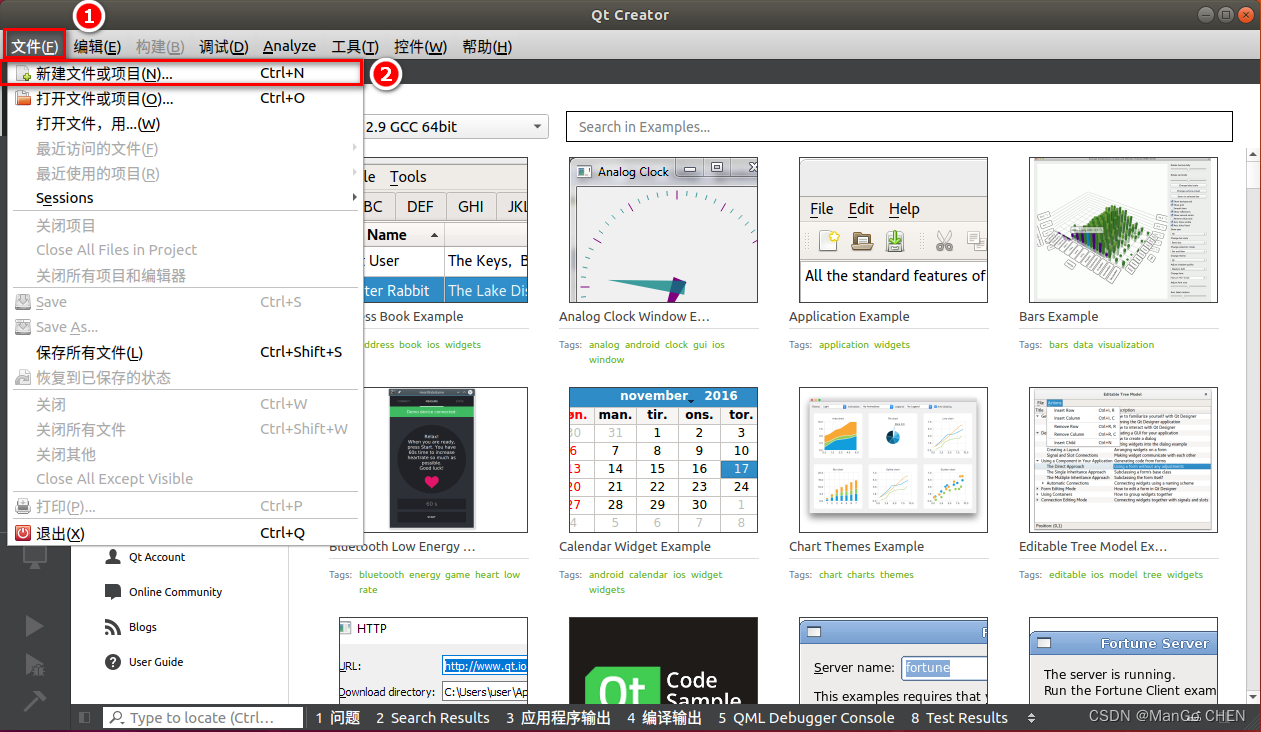Open the Address Book Example thumbnail
1261x732 pixels.
[445, 230]
